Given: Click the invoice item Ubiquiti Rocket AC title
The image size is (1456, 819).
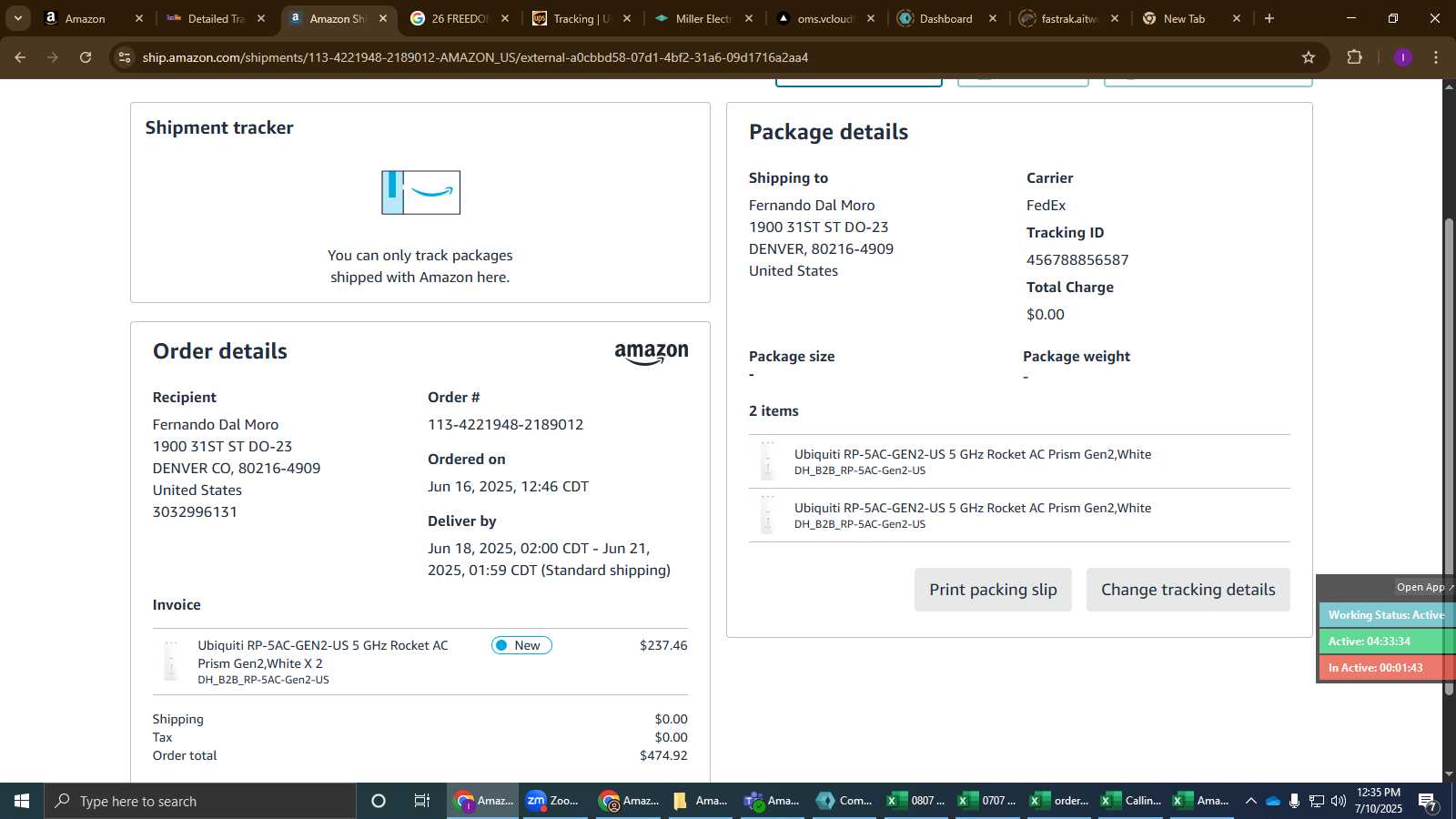Looking at the screenshot, I should [x=323, y=654].
